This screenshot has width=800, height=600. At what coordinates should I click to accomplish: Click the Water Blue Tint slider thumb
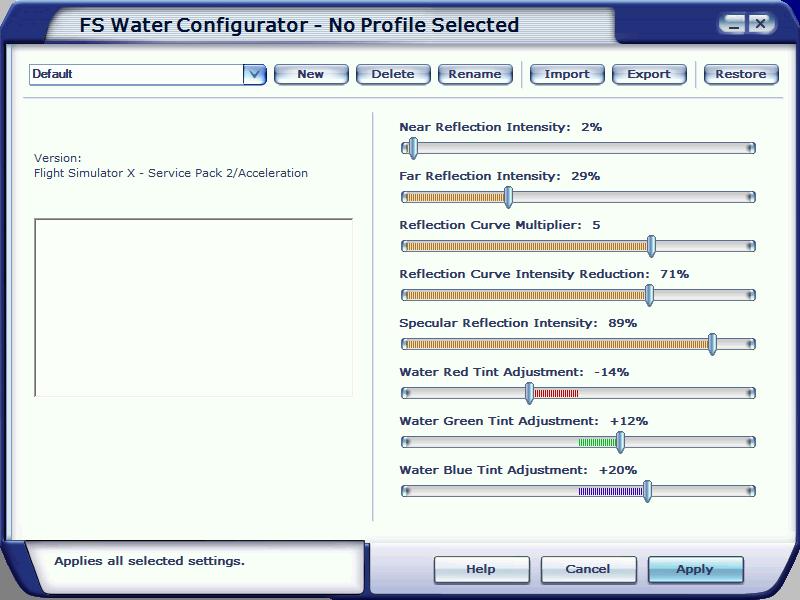(x=647, y=491)
